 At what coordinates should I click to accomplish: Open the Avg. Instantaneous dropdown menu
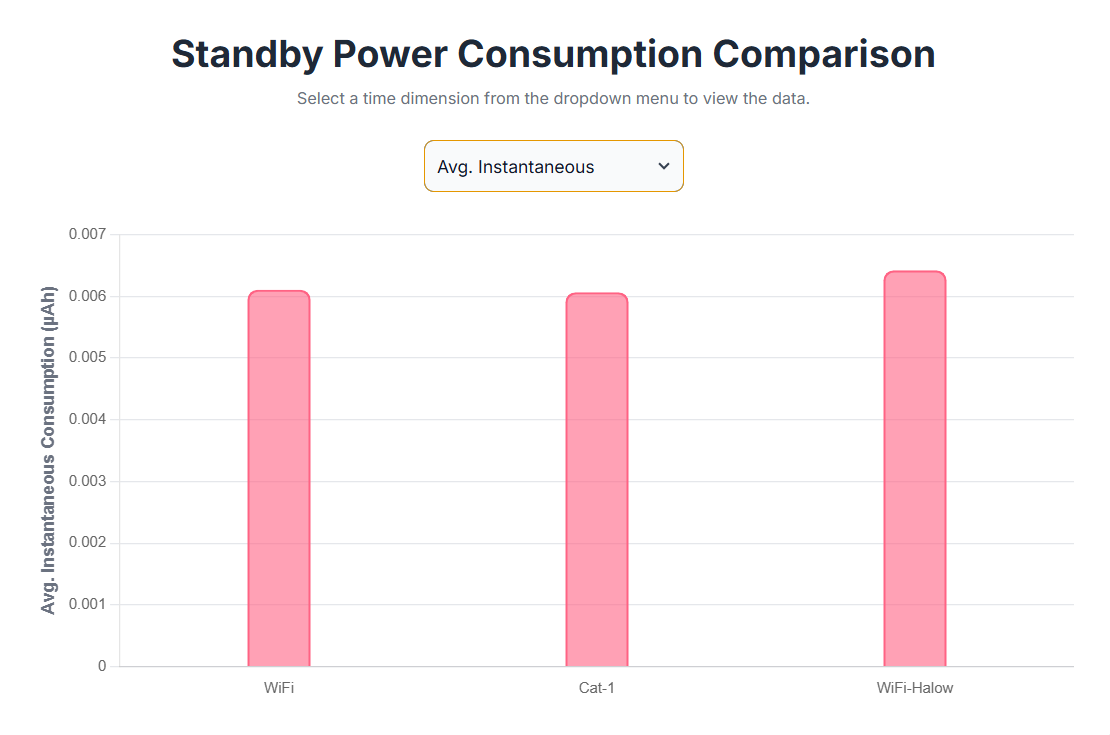(553, 166)
